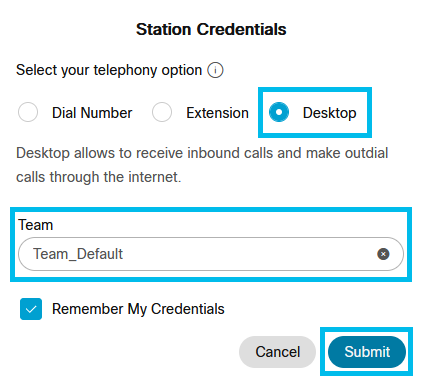Click the Desktop label text
This screenshot has width=422, height=383.
click(329, 113)
